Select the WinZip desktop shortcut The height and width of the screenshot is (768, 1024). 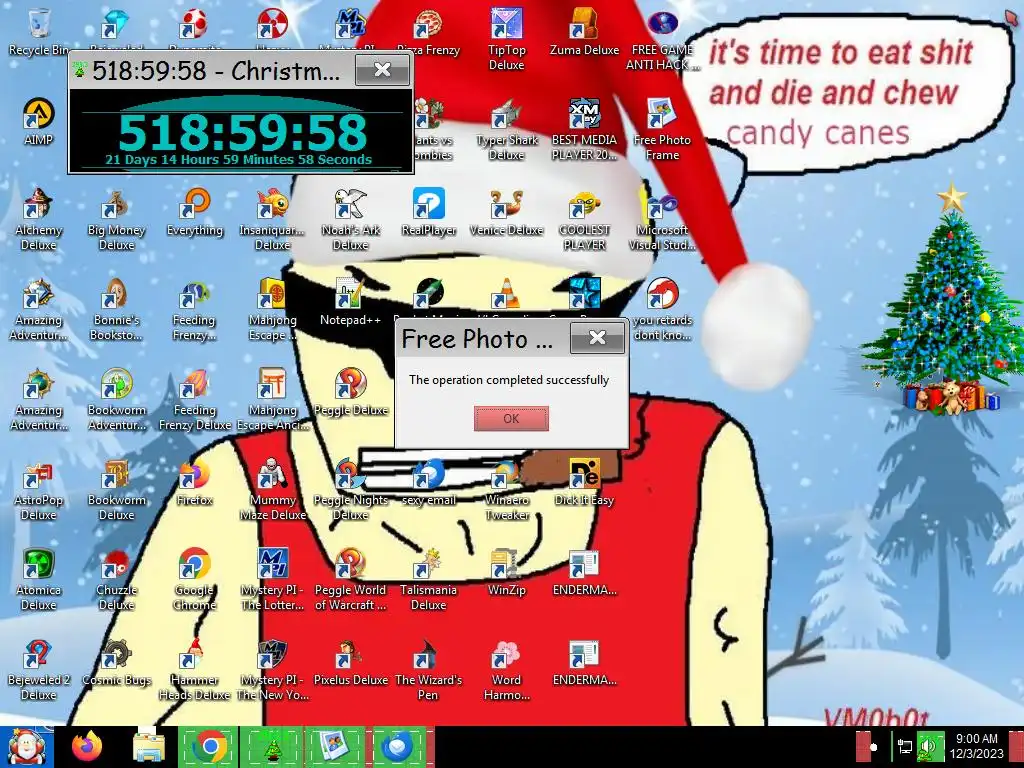pyautogui.click(x=507, y=573)
